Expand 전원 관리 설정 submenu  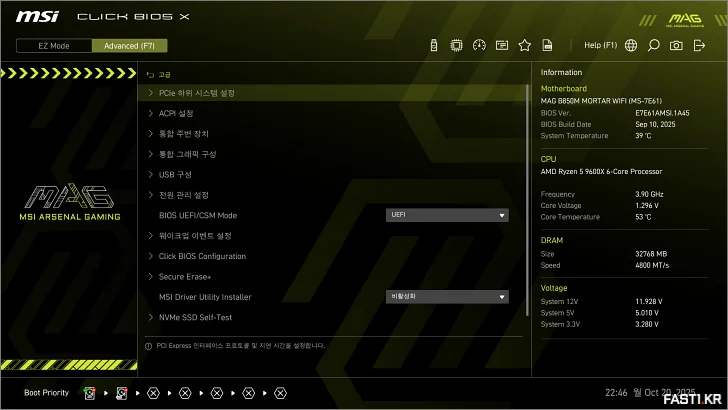pyautogui.click(x=332, y=195)
